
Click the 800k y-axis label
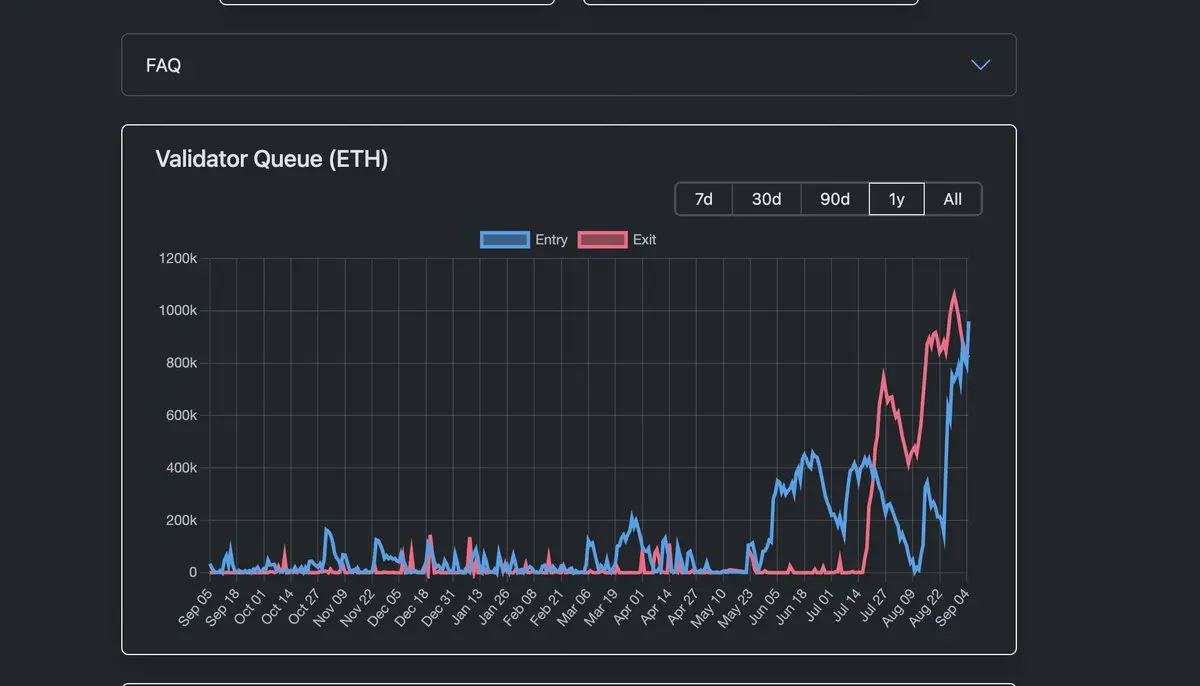tap(181, 363)
